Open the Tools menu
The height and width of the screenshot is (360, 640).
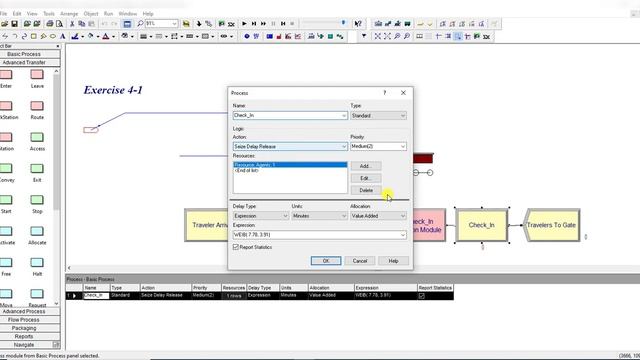[x=49, y=13]
